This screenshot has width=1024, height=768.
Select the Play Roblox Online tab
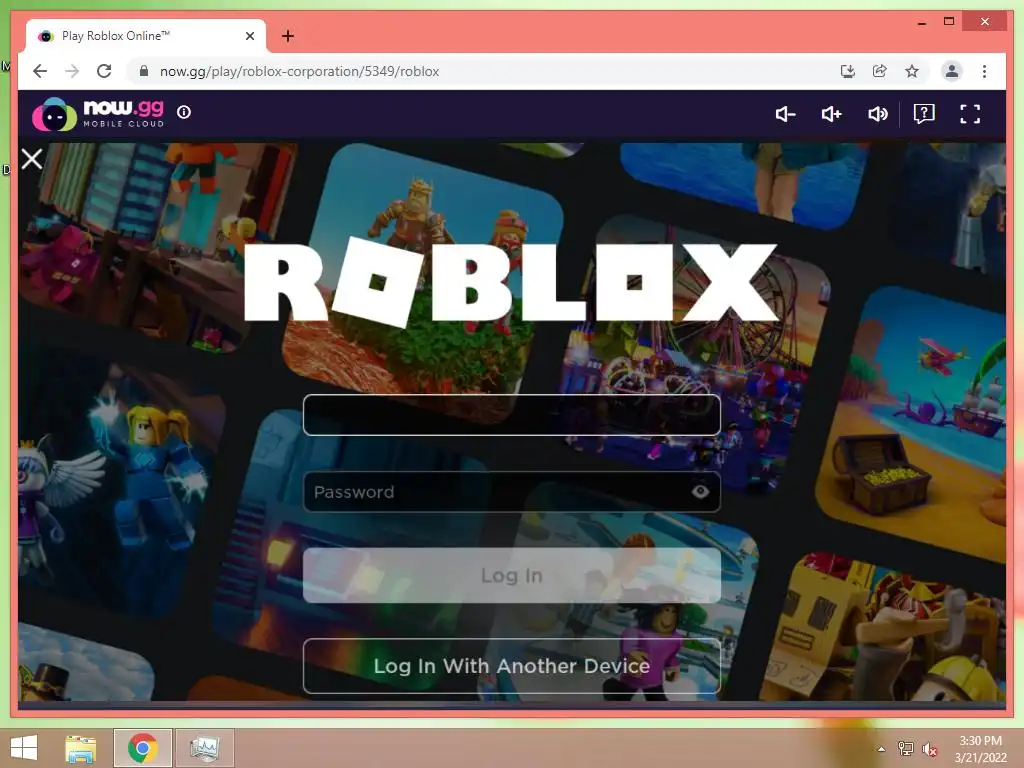tap(146, 36)
